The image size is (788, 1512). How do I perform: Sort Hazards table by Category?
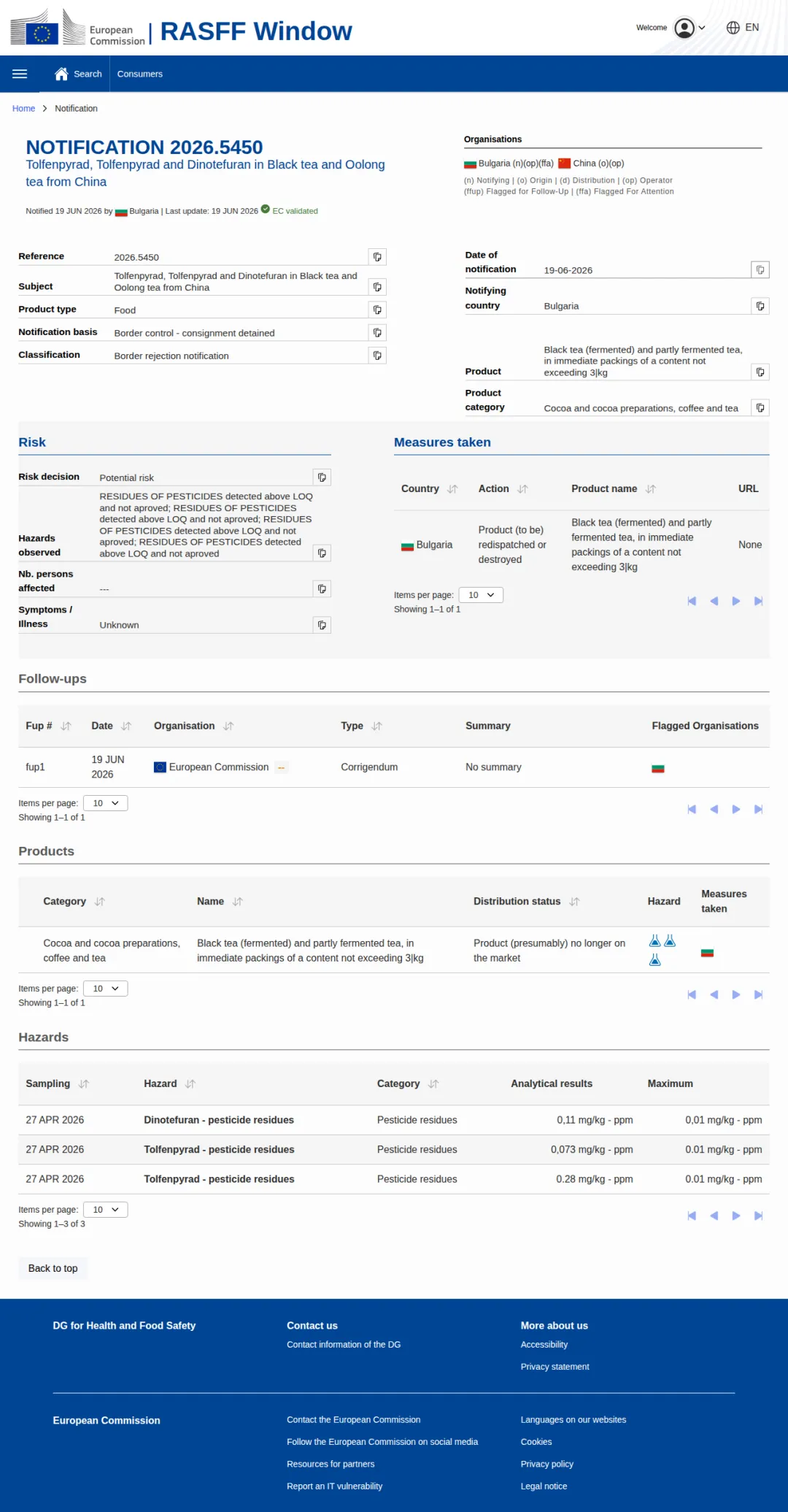433,1084
